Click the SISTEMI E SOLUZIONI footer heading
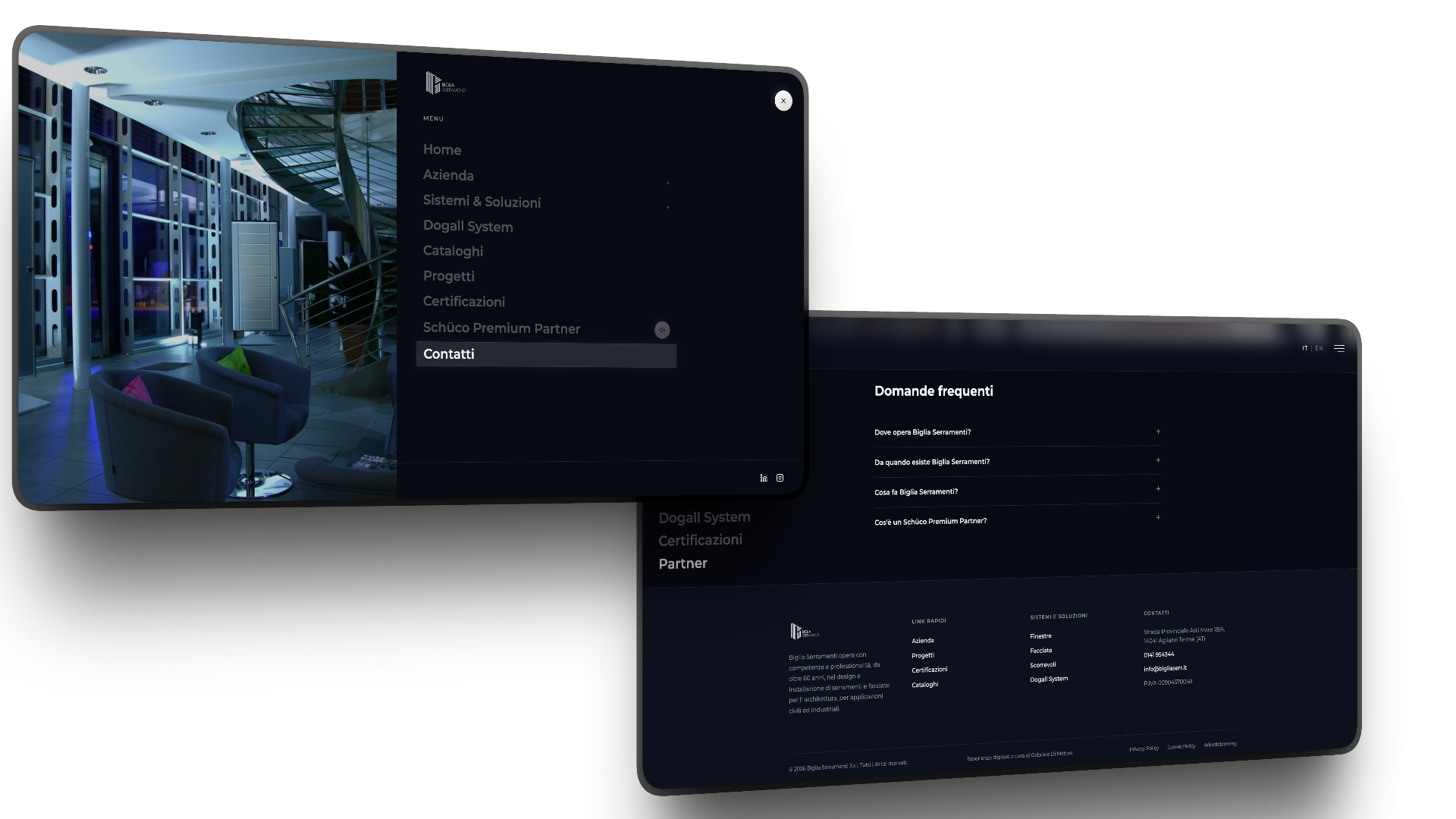 (1059, 617)
